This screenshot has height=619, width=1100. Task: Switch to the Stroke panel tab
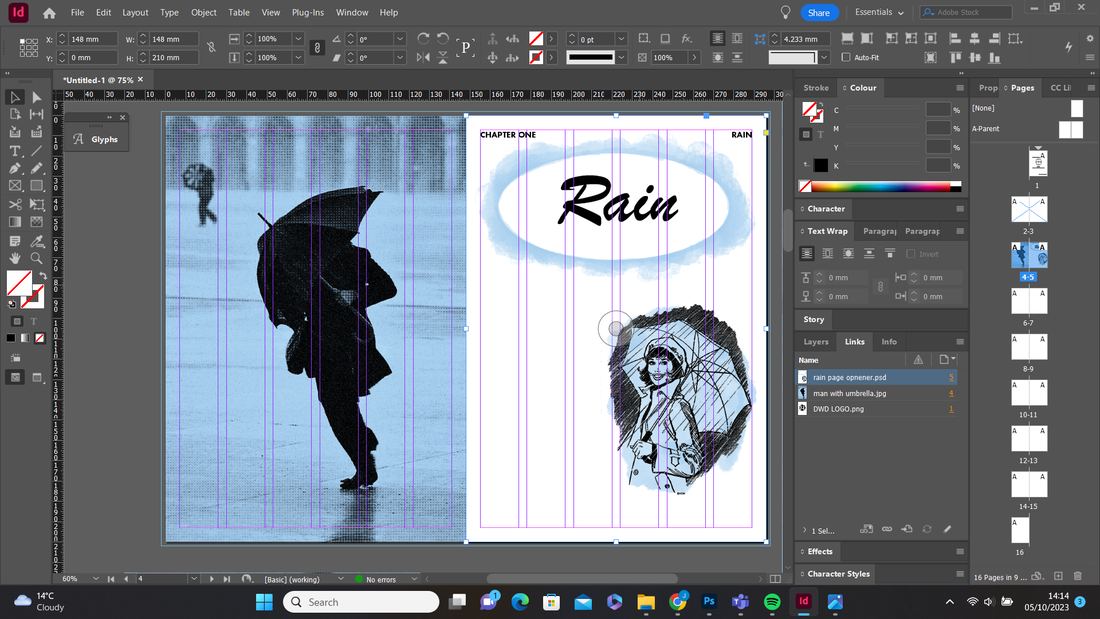tap(816, 88)
